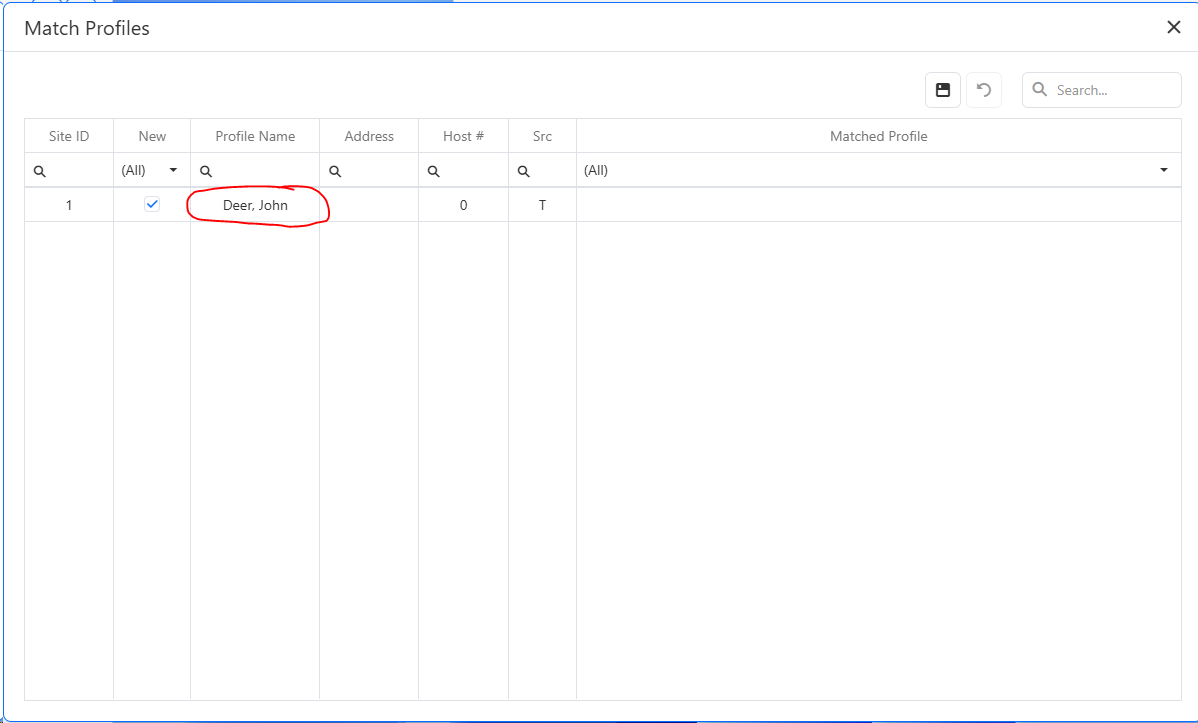This screenshot has width=1198, height=723.
Task: Sort by the Site ID column header
Action: (69, 136)
